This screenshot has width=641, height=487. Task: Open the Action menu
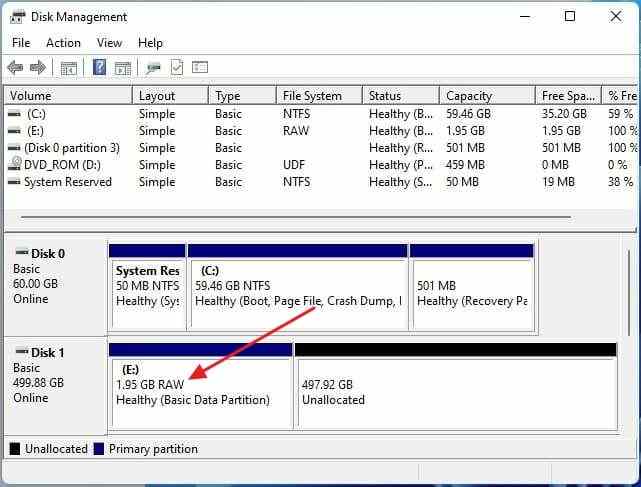coord(63,43)
